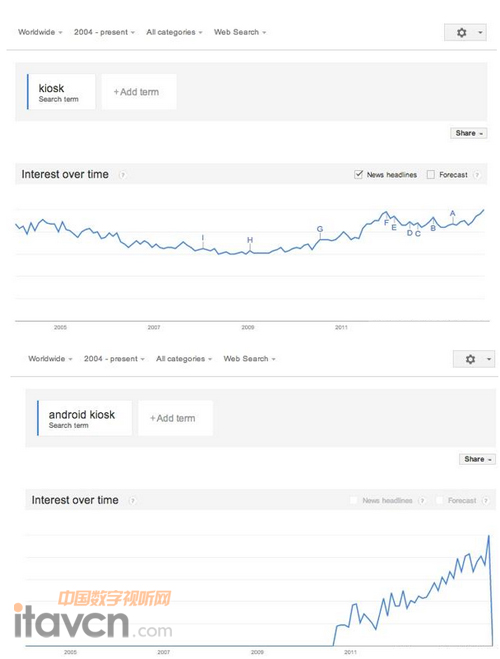Select news headline marker A on chart
This screenshot has height=659, width=500.
453,214
